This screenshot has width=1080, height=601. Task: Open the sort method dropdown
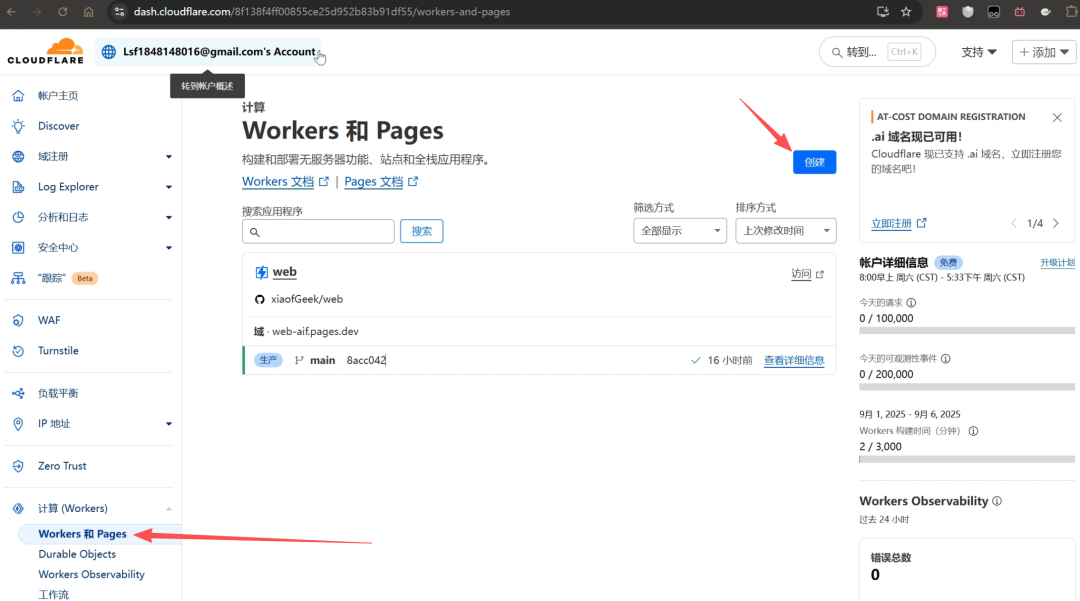786,231
